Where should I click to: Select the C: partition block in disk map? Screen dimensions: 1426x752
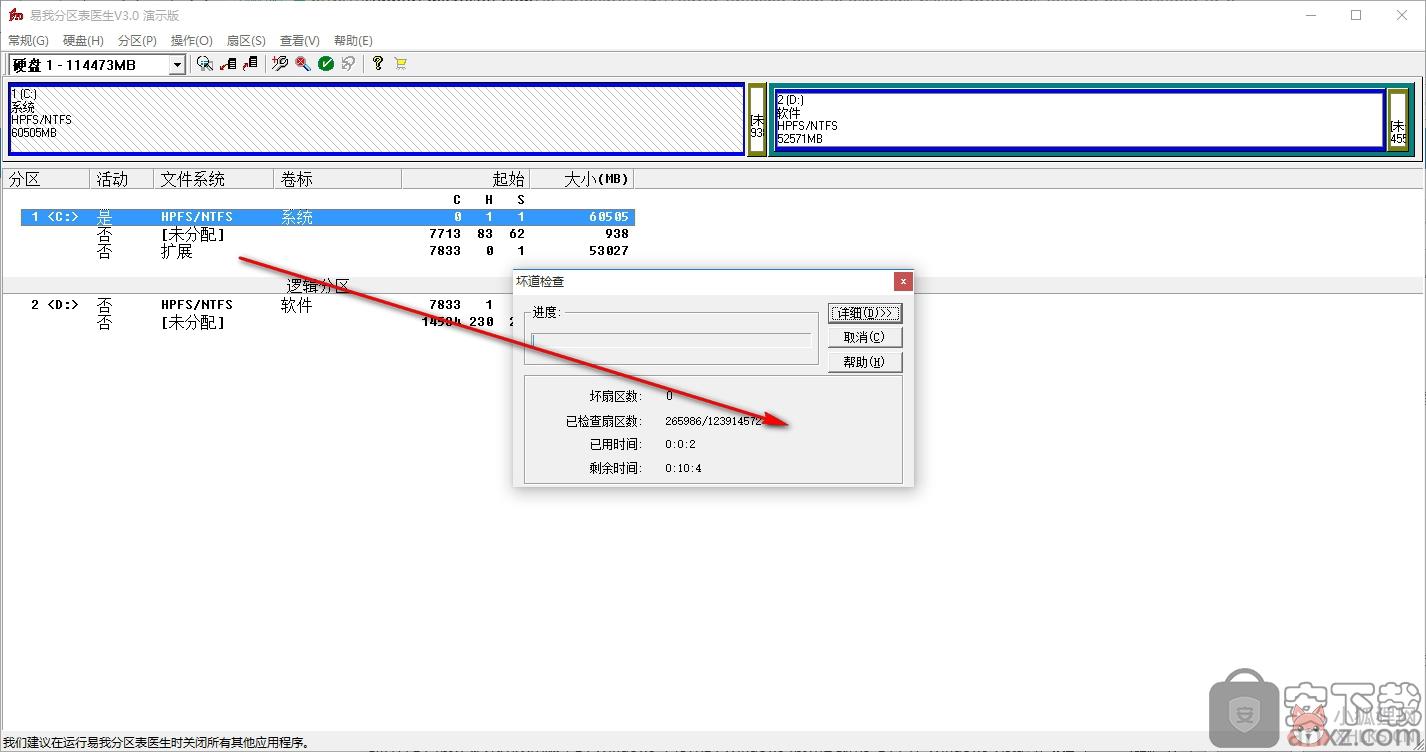click(376, 119)
